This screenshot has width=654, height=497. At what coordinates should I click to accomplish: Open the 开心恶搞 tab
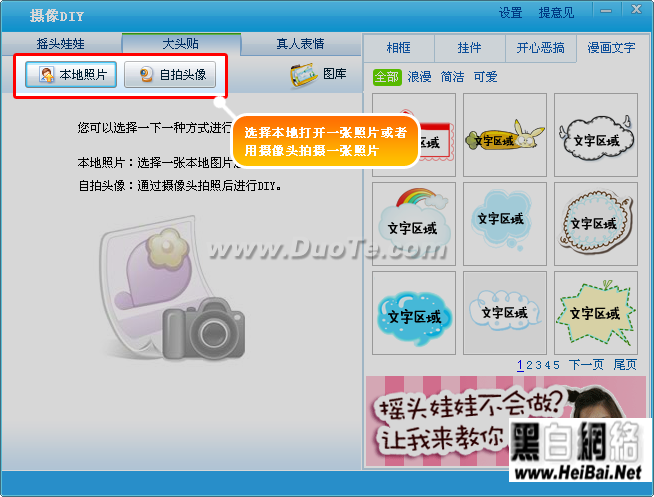pos(541,48)
